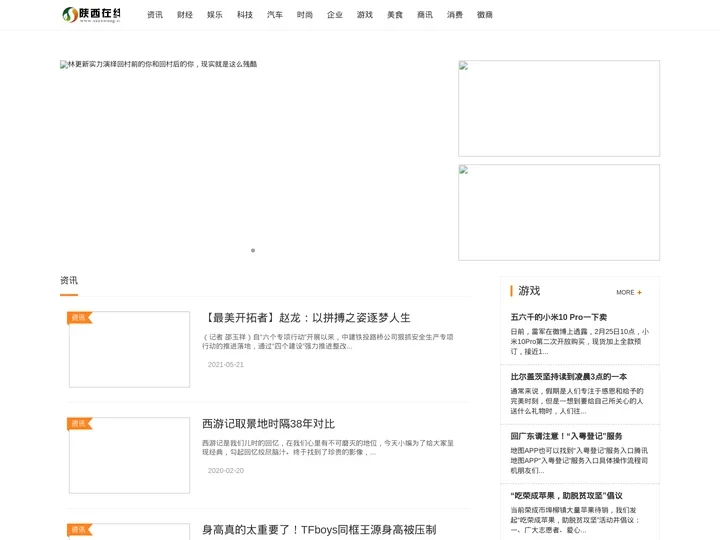Select the 资讯 tab above article list

[69, 280]
